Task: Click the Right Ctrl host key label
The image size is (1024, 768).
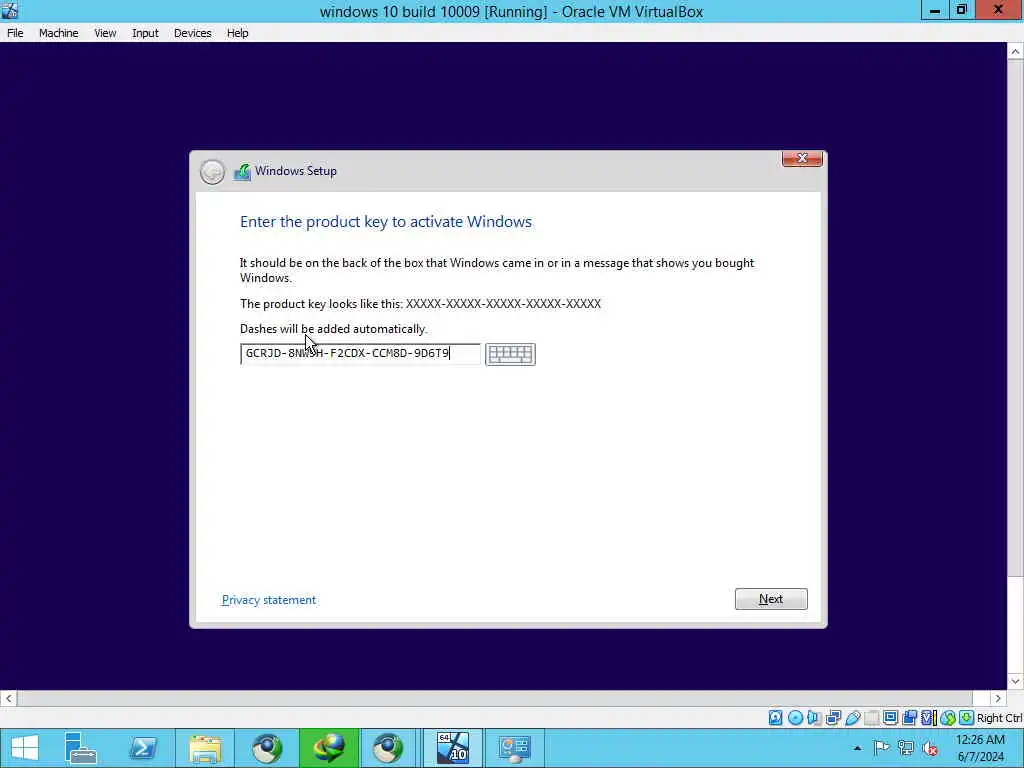Action: coord(999,718)
